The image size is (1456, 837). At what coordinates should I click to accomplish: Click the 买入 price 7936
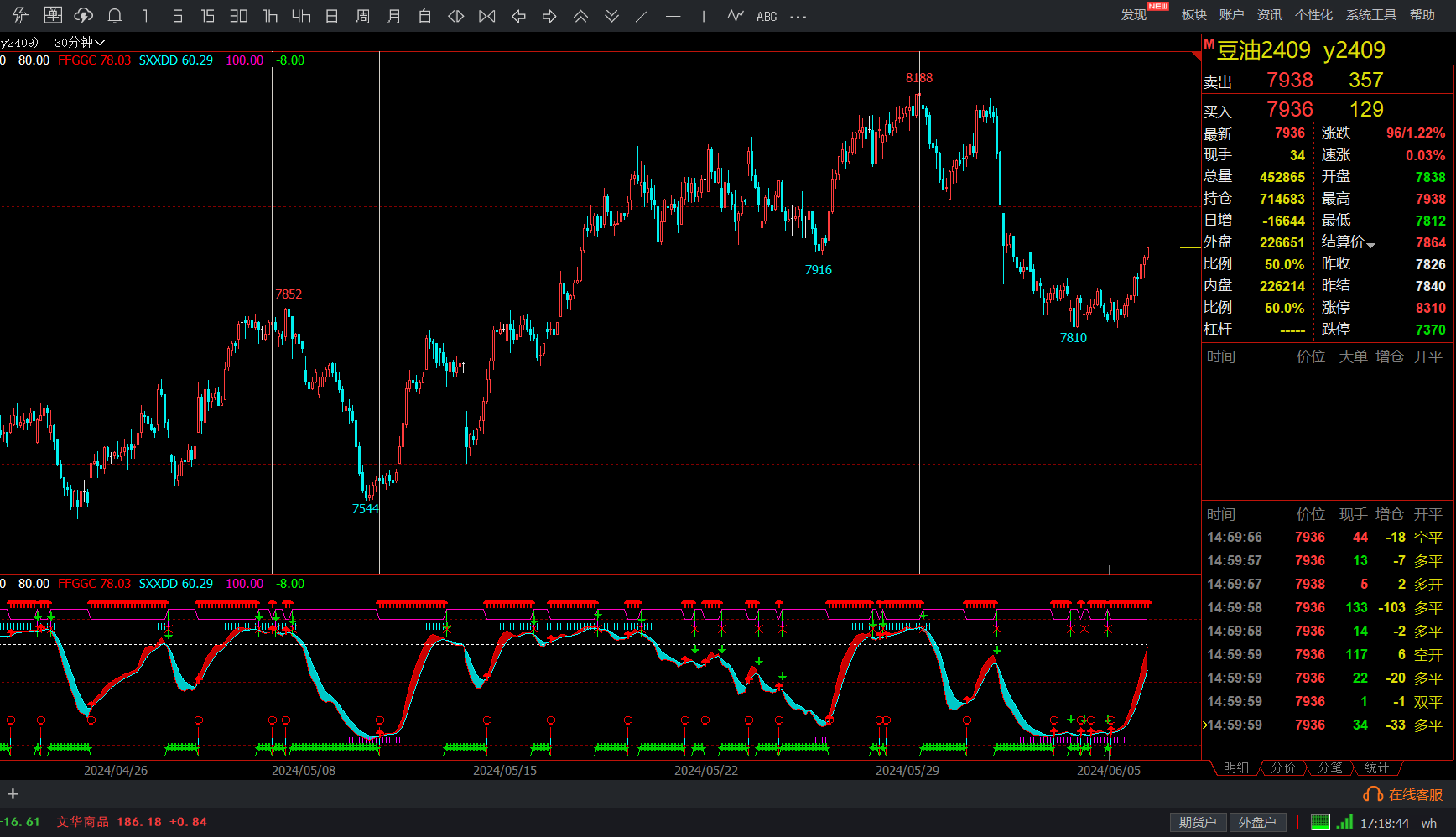click(x=1290, y=109)
